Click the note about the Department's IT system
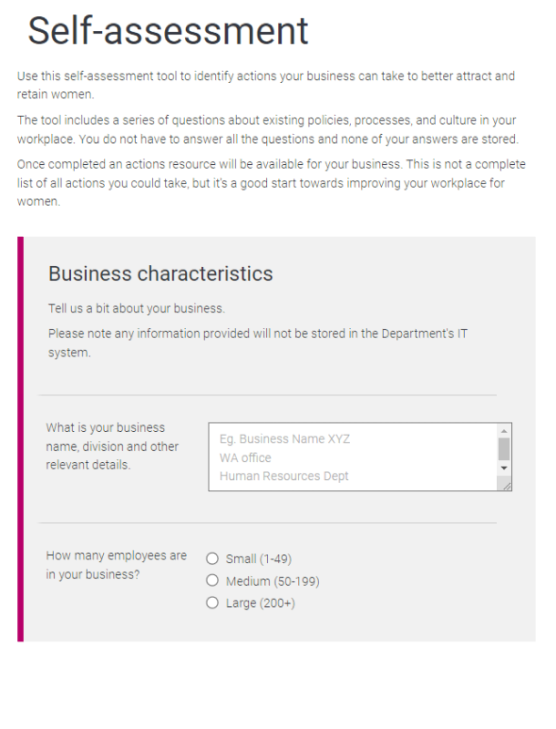Image resolution: width=556 pixels, height=729 pixels. coord(258,343)
